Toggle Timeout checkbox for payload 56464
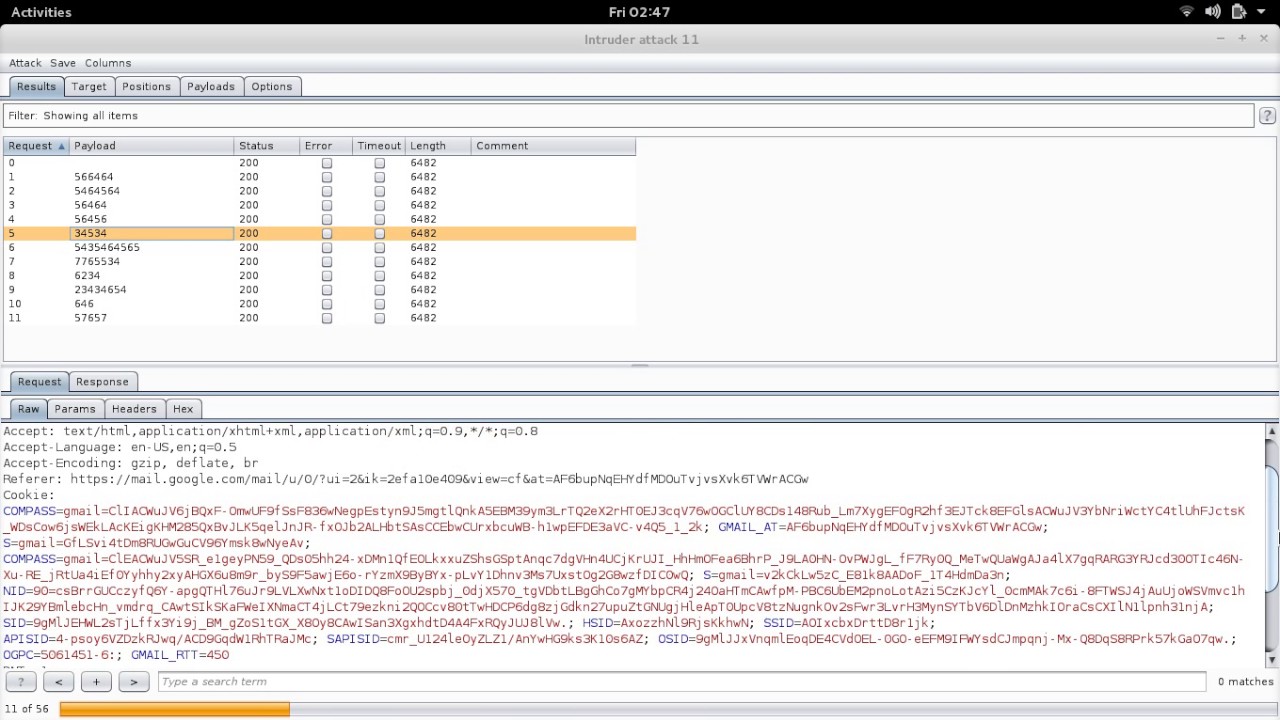 379,205
